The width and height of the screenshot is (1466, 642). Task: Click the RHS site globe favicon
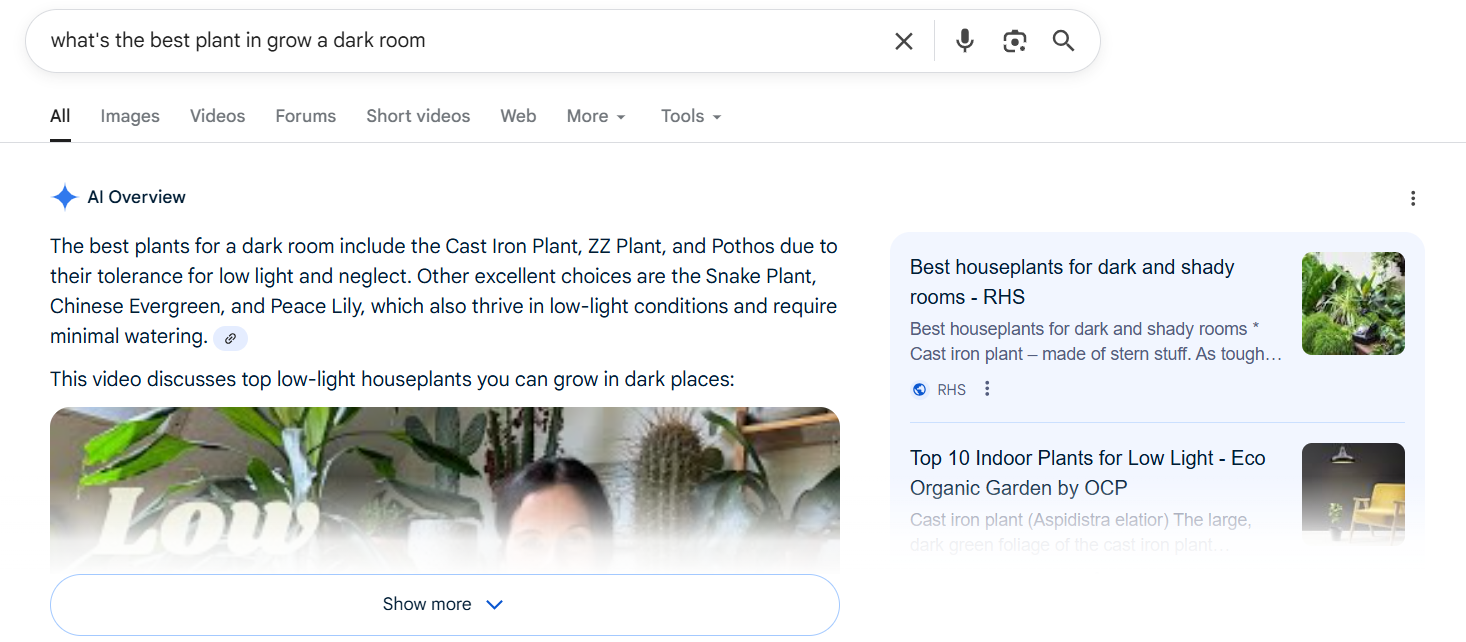point(919,389)
